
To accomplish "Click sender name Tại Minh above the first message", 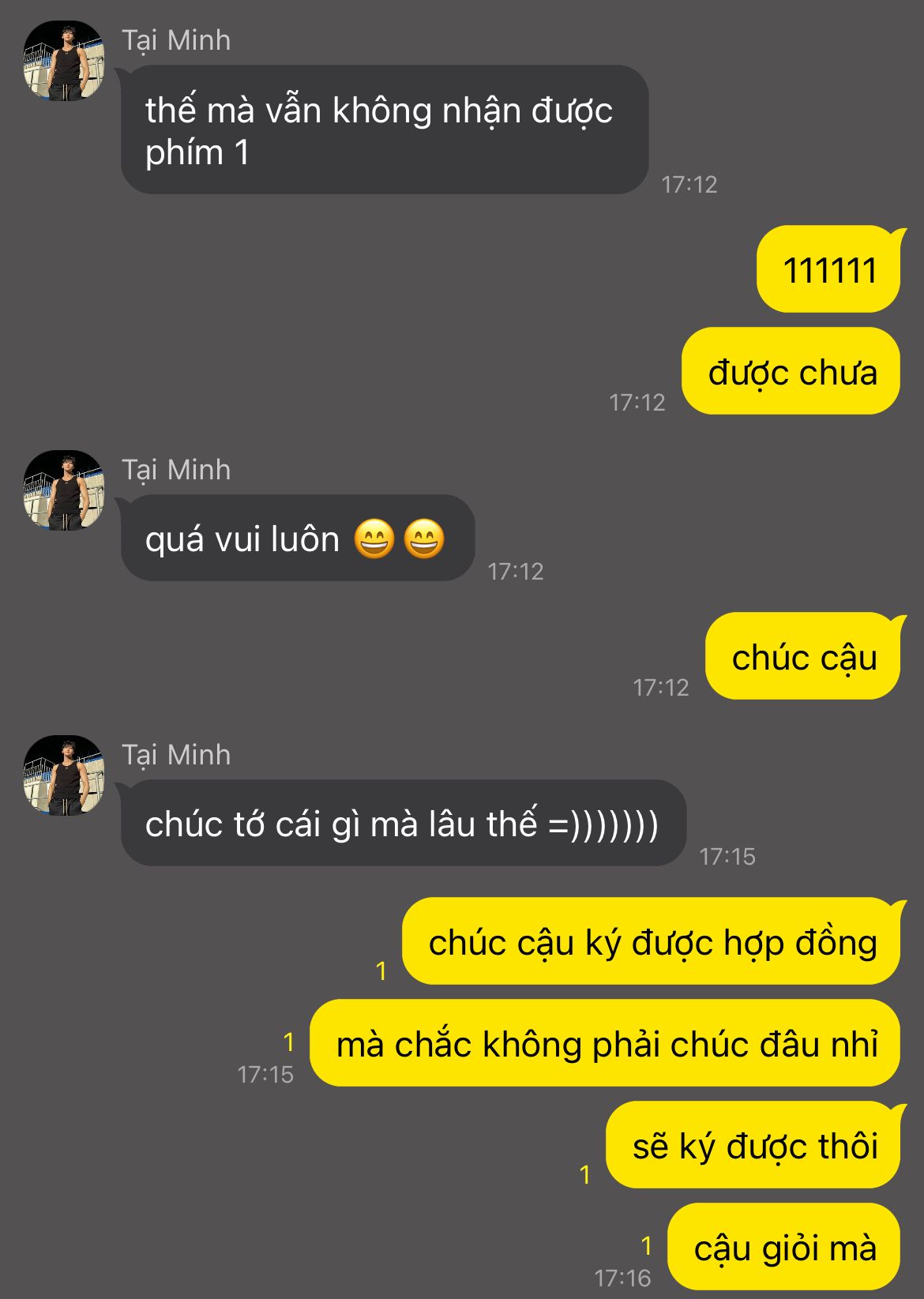I will [176, 40].
